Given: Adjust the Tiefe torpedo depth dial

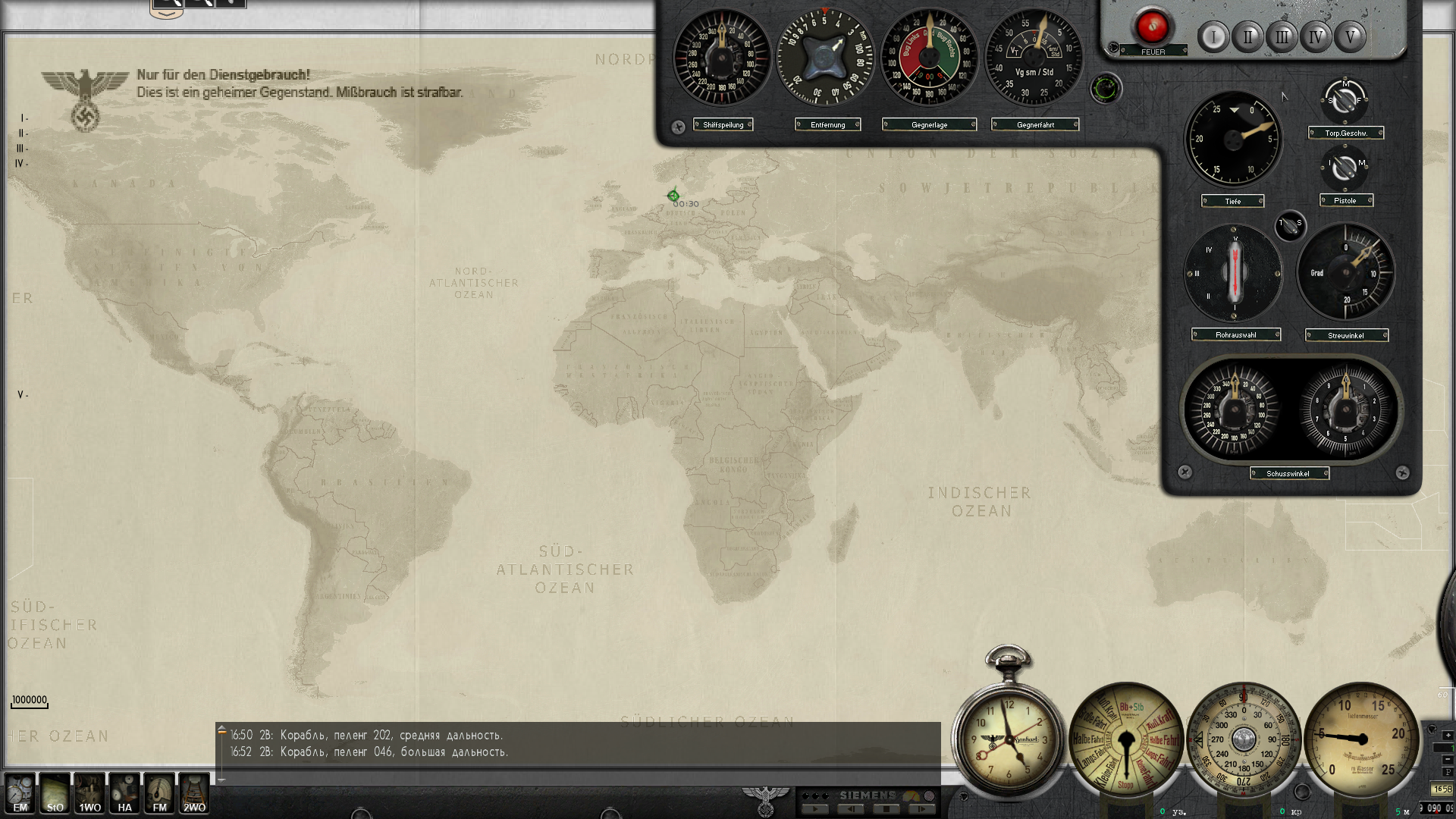Looking at the screenshot, I should [x=1233, y=140].
